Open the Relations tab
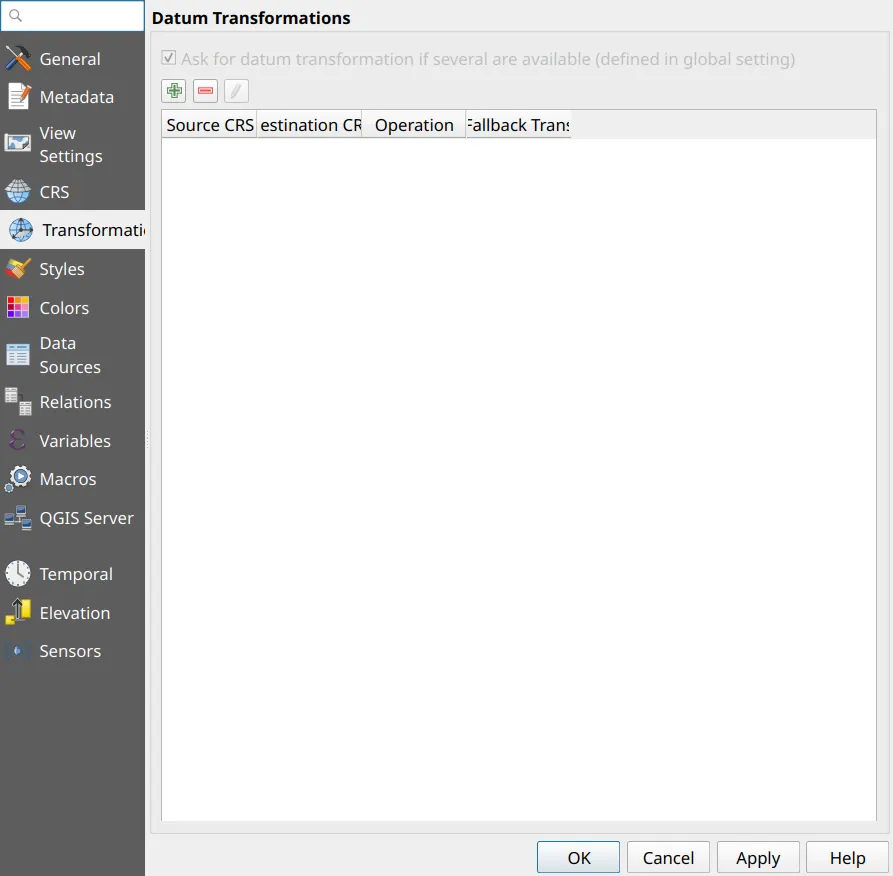The height and width of the screenshot is (876, 893). 72,402
